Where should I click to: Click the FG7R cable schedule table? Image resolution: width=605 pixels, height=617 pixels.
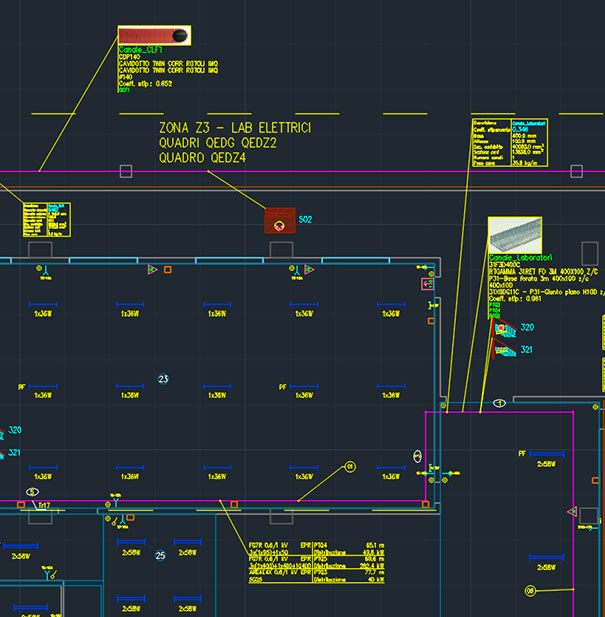point(316,562)
